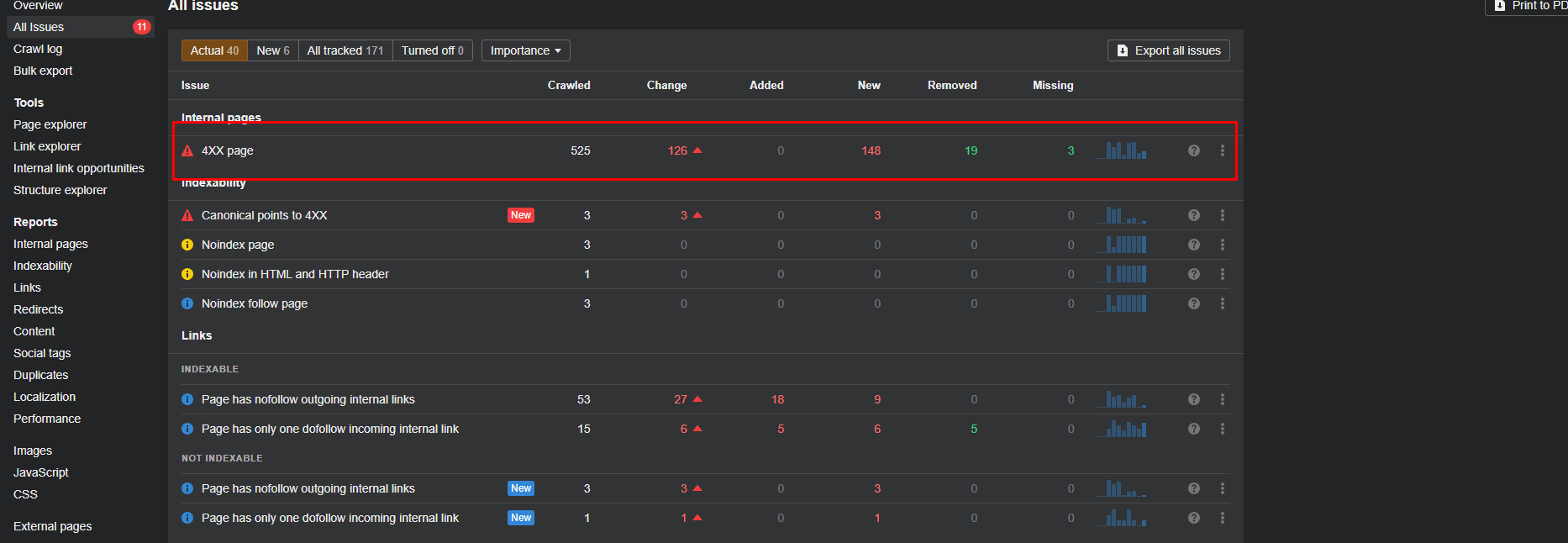Open All issues in the sidebar
The image size is (1568, 543).
click(x=81, y=27)
